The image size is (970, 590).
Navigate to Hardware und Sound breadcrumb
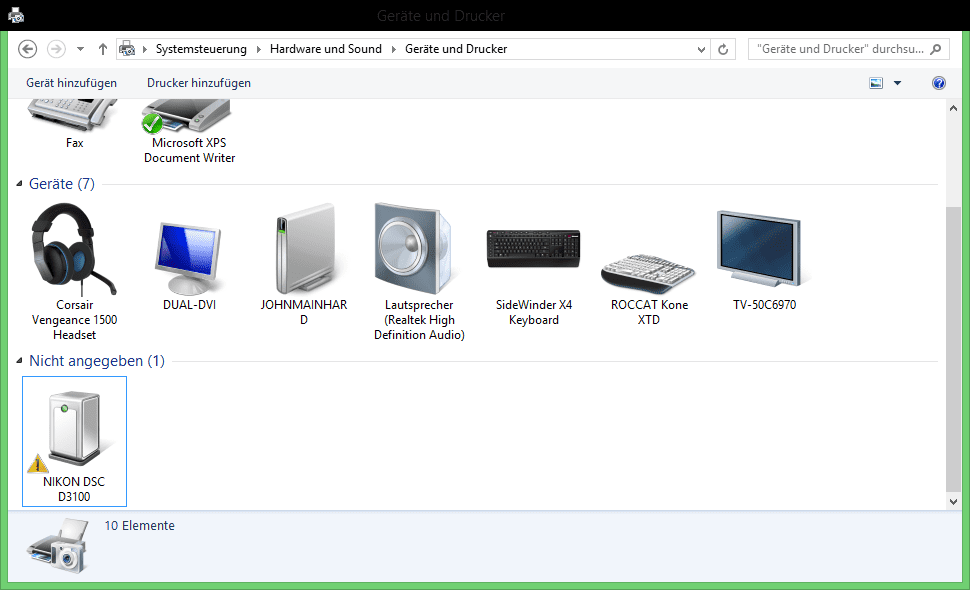325,49
